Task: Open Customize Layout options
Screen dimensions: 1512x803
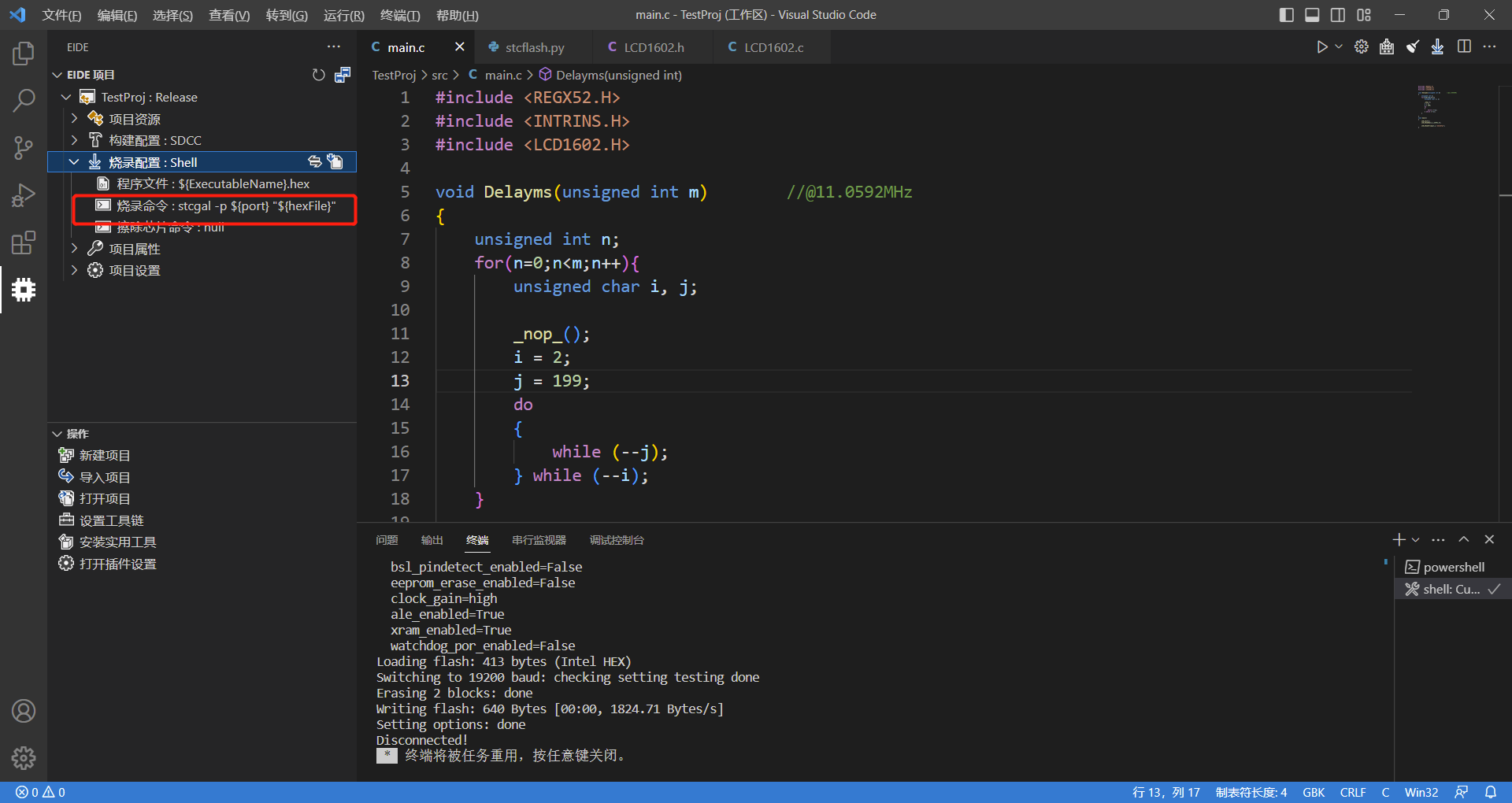Action: [1364, 15]
